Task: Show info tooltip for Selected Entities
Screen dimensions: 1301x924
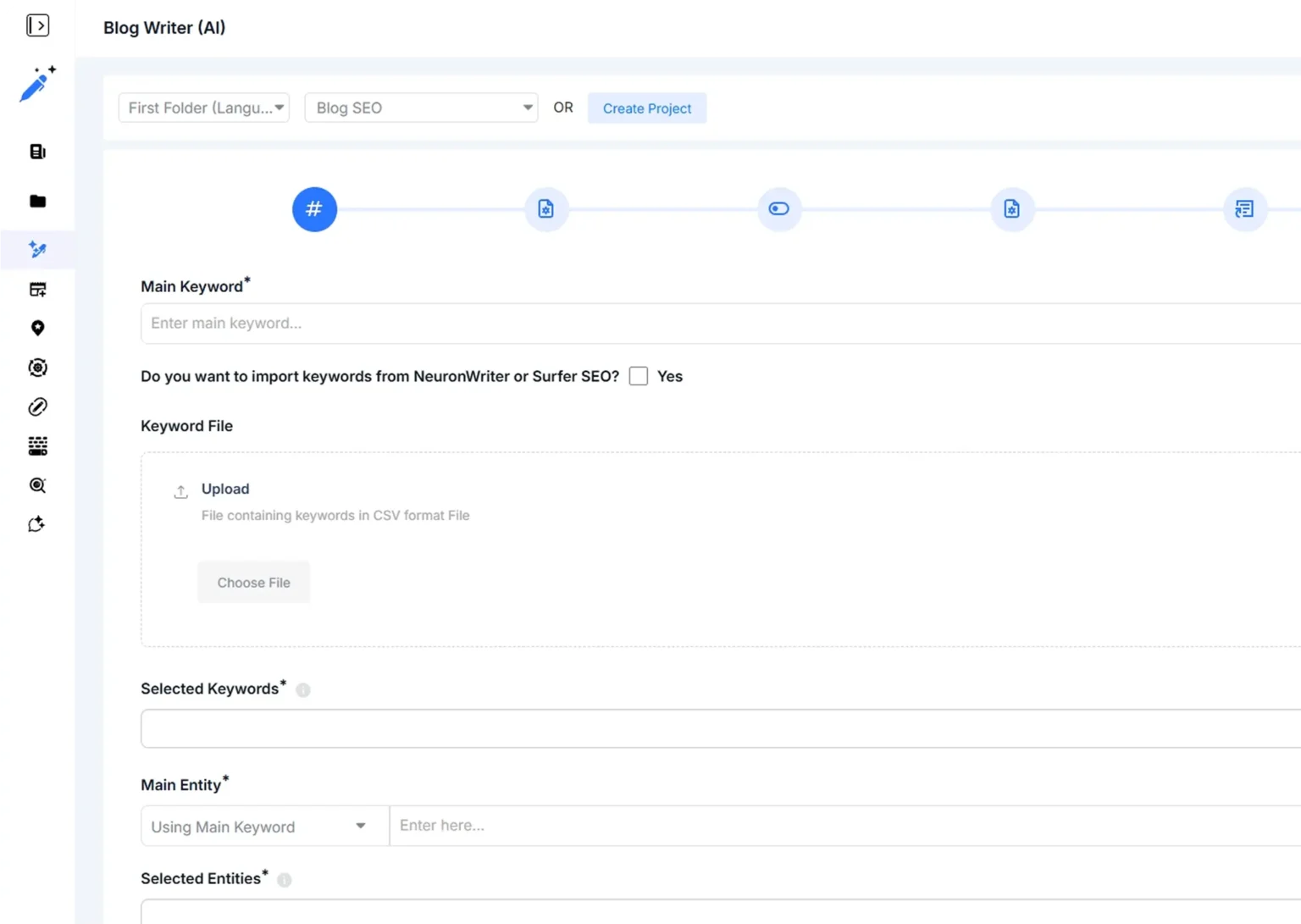Action: click(x=285, y=880)
